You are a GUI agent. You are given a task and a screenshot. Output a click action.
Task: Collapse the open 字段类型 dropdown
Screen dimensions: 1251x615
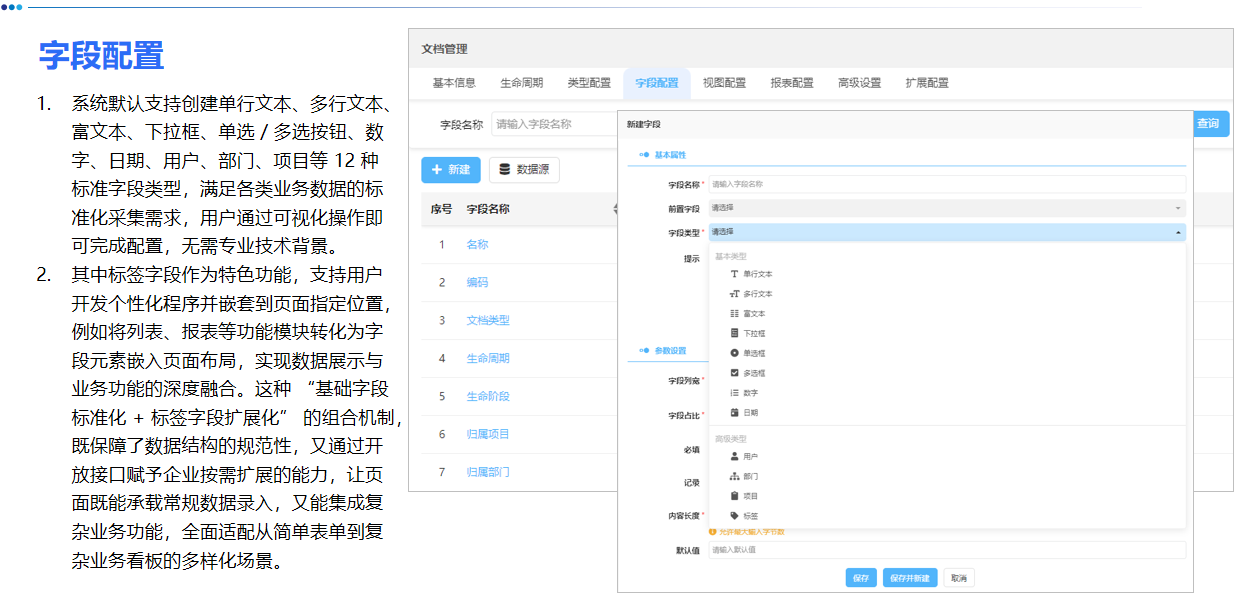[x=1178, y=231]
